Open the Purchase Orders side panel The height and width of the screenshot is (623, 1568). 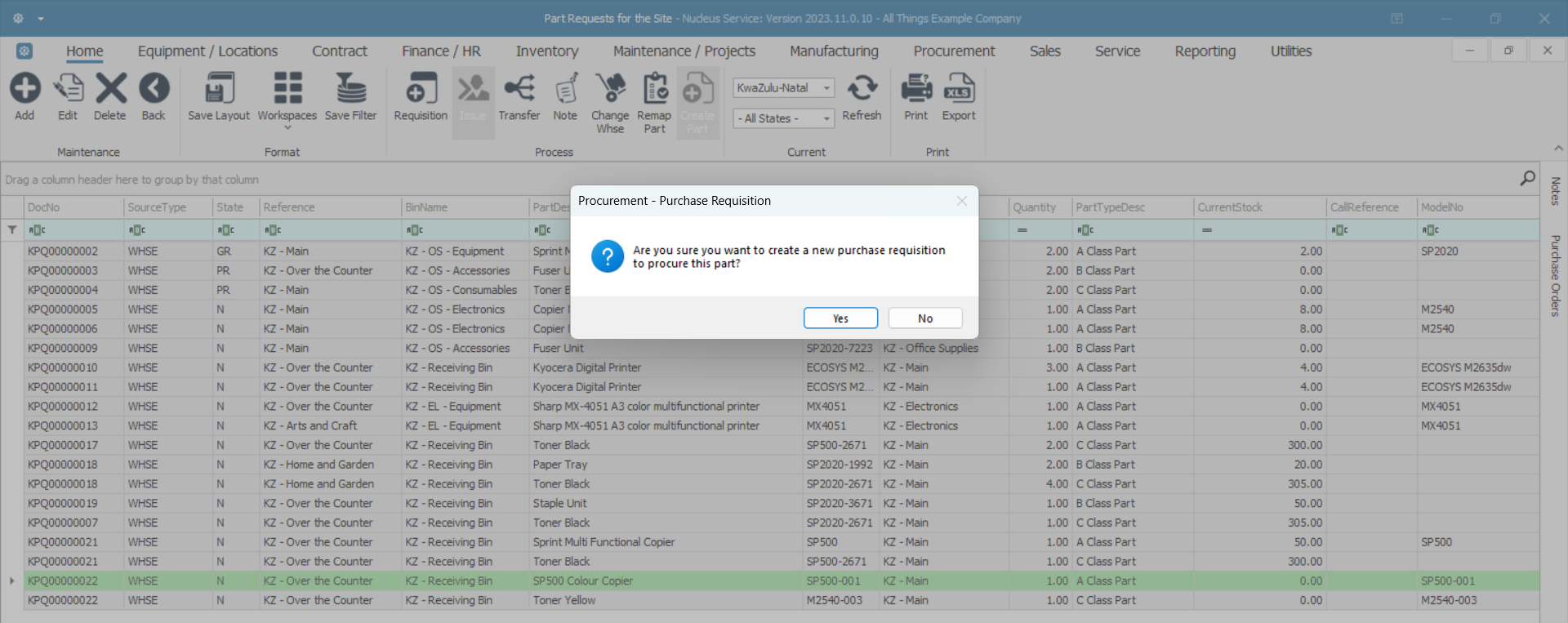point(1555,276)
